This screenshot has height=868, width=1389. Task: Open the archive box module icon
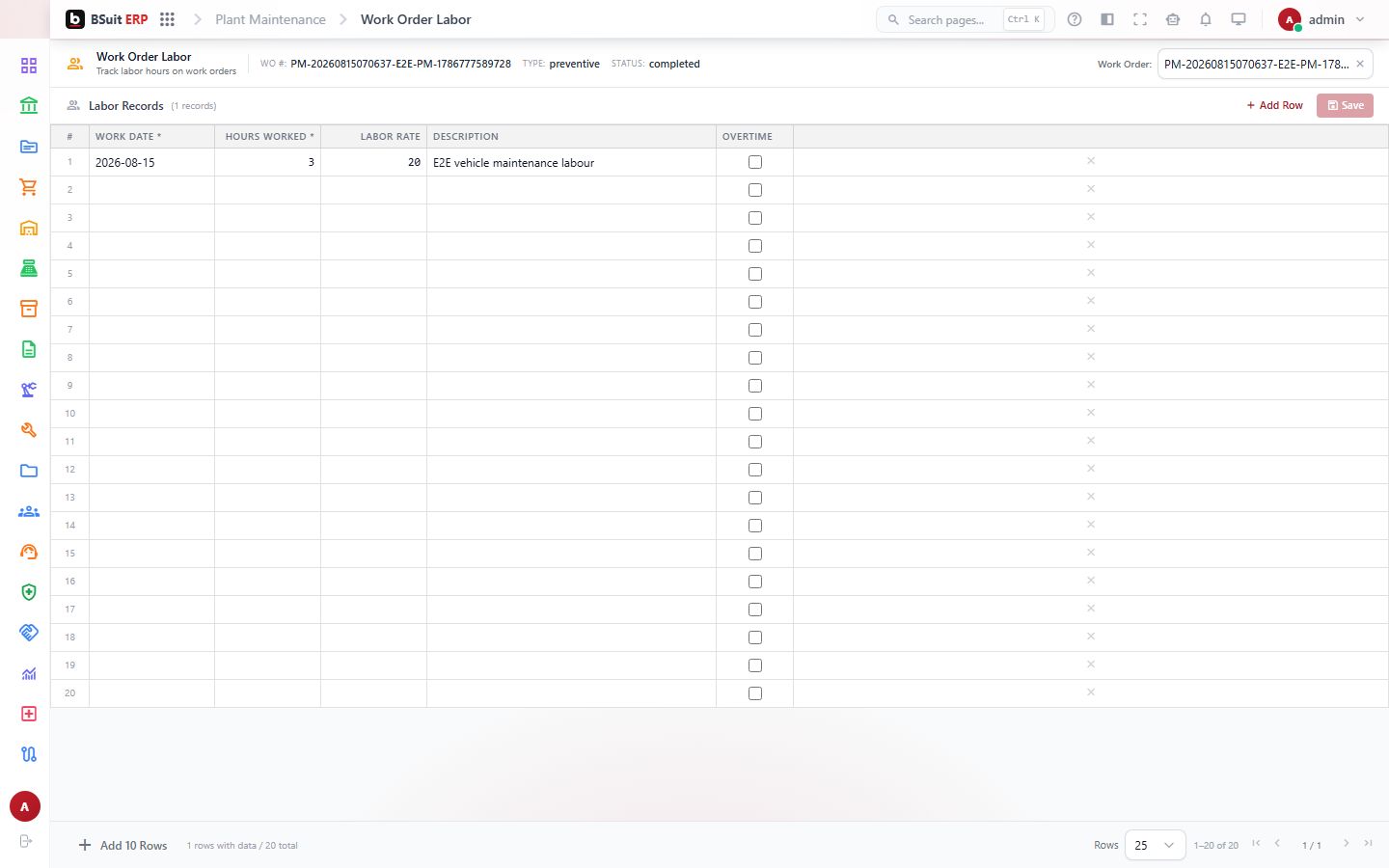[29, 309]
